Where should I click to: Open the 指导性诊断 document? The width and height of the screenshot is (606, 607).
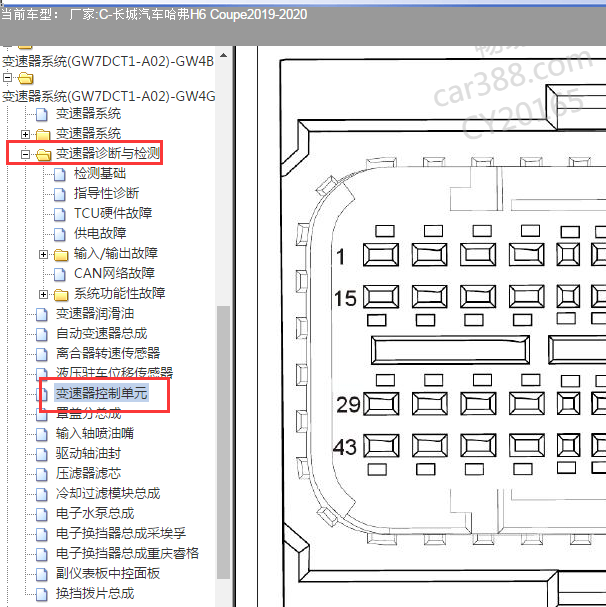point(106,193)
